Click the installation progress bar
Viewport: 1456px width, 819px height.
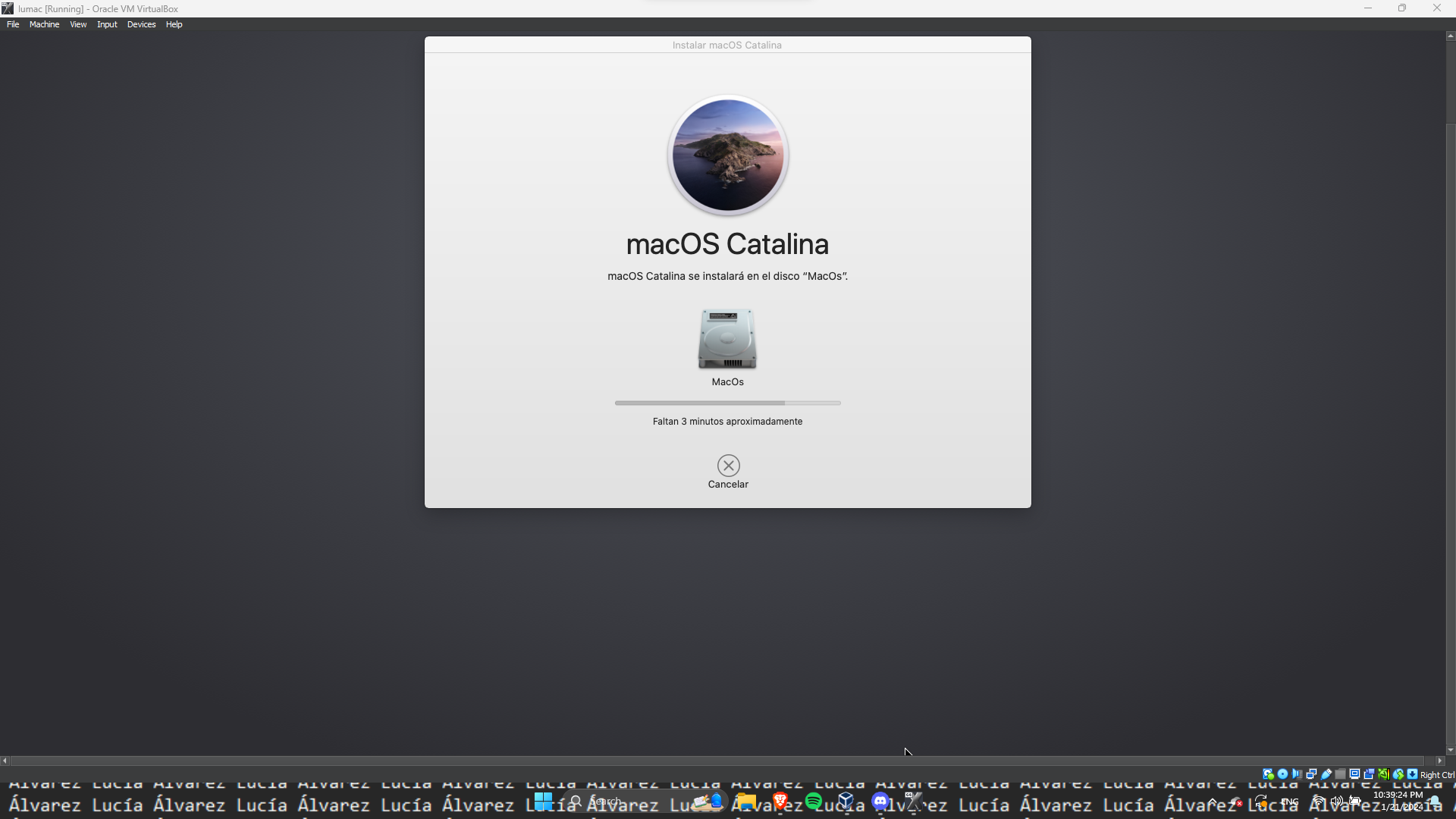click(727, 403)
